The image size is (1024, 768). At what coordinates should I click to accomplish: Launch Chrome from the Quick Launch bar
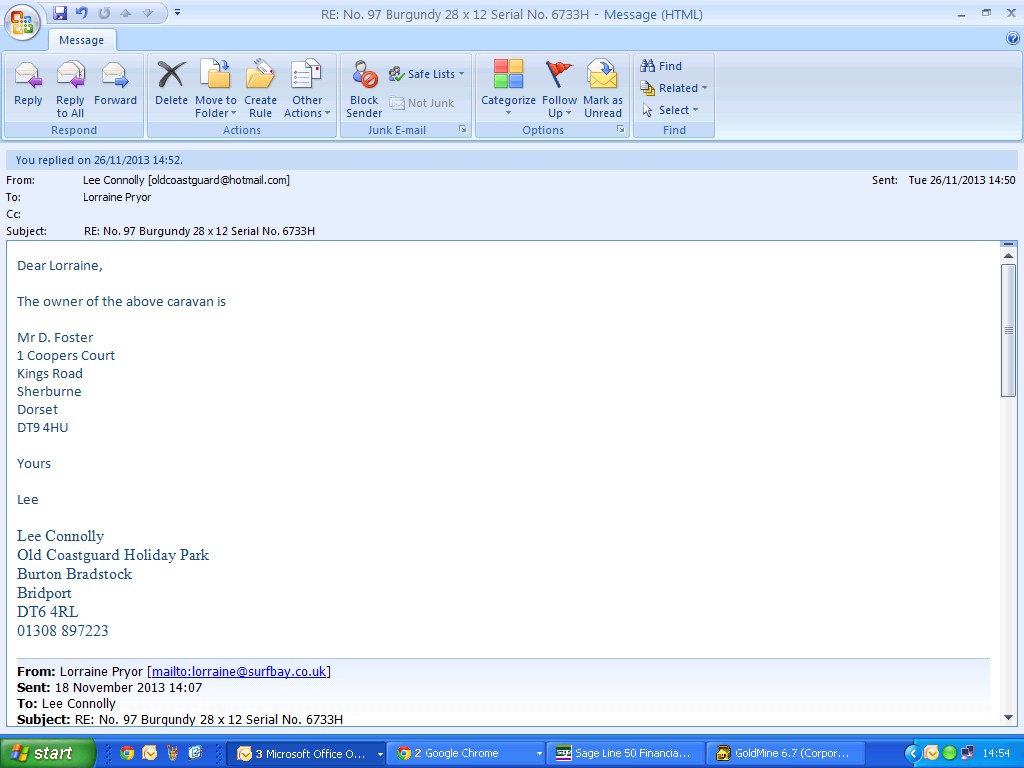127,753
